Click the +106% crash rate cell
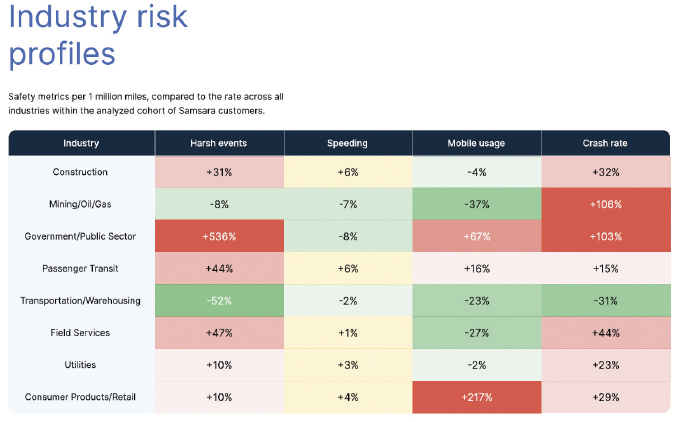Screen dimensions: 680x422 [x=605, y=204]
